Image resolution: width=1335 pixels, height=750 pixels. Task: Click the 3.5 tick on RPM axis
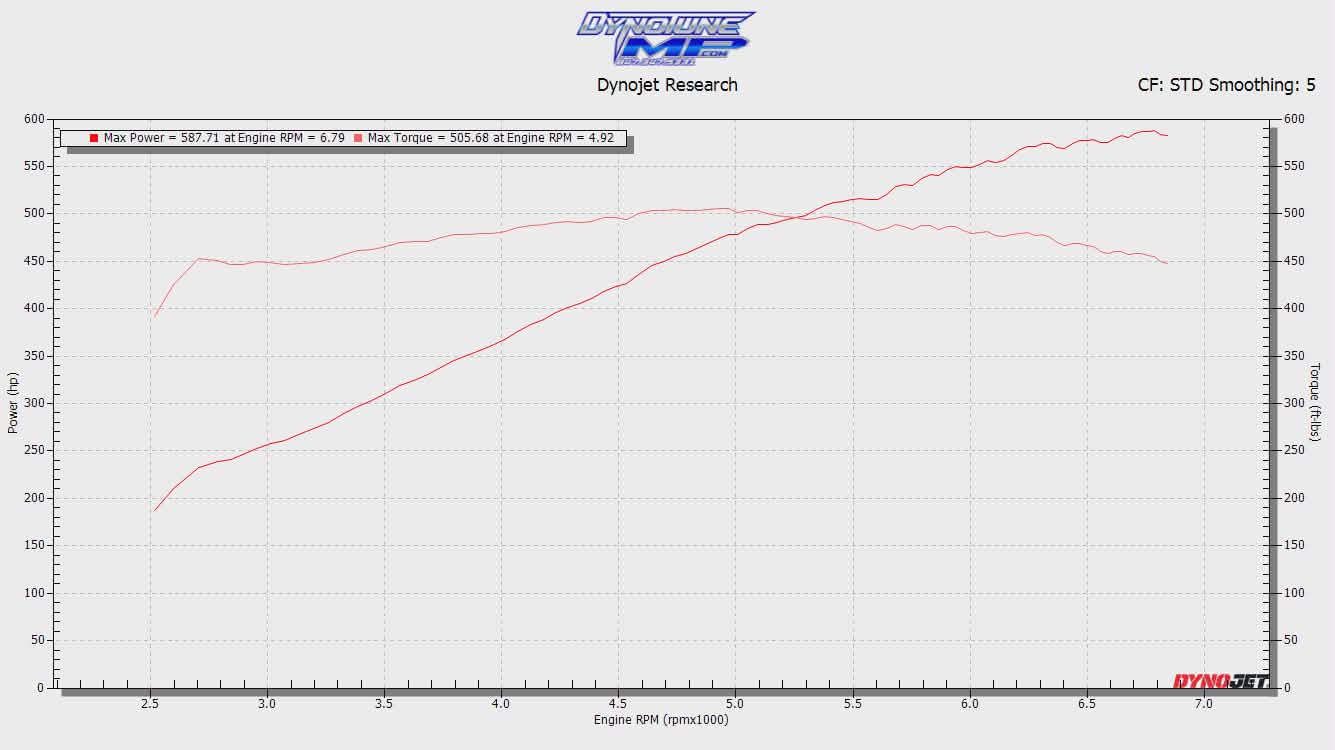tap(384, 704)
